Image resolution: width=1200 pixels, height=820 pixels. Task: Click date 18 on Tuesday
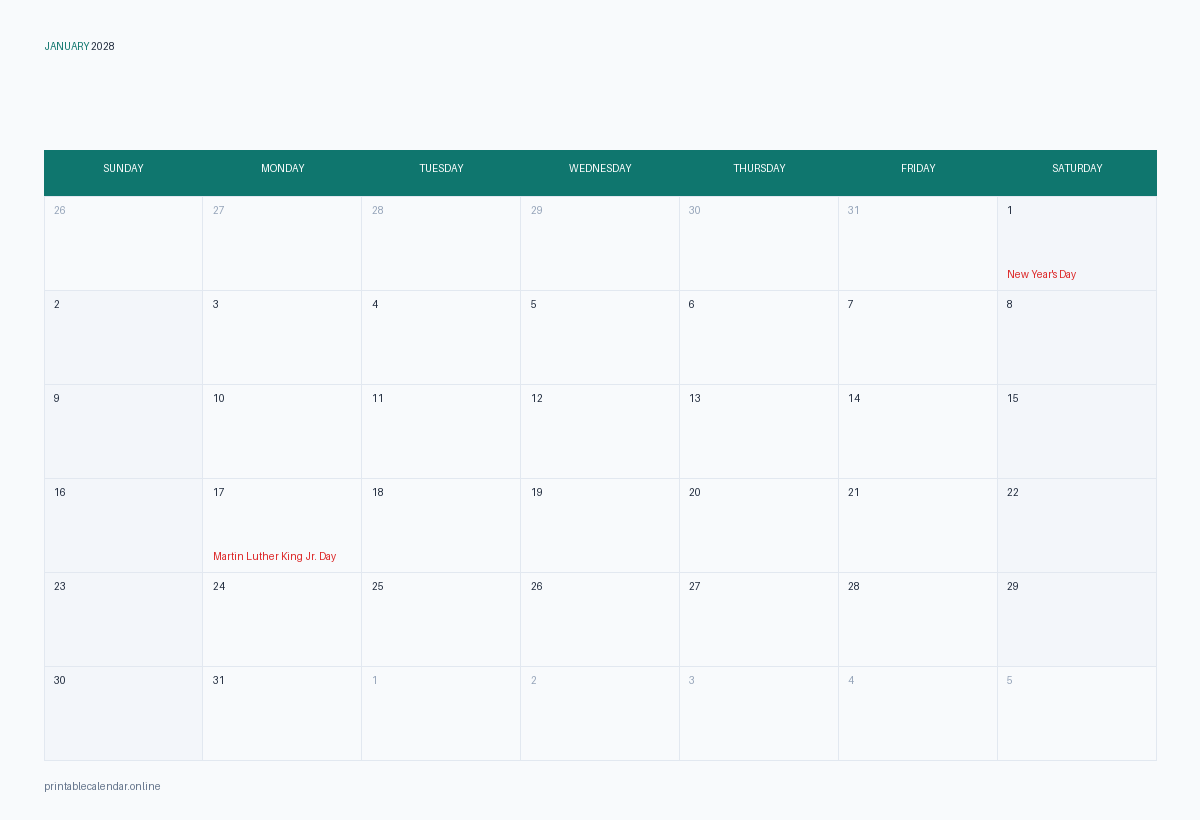(x=377, y=492)
